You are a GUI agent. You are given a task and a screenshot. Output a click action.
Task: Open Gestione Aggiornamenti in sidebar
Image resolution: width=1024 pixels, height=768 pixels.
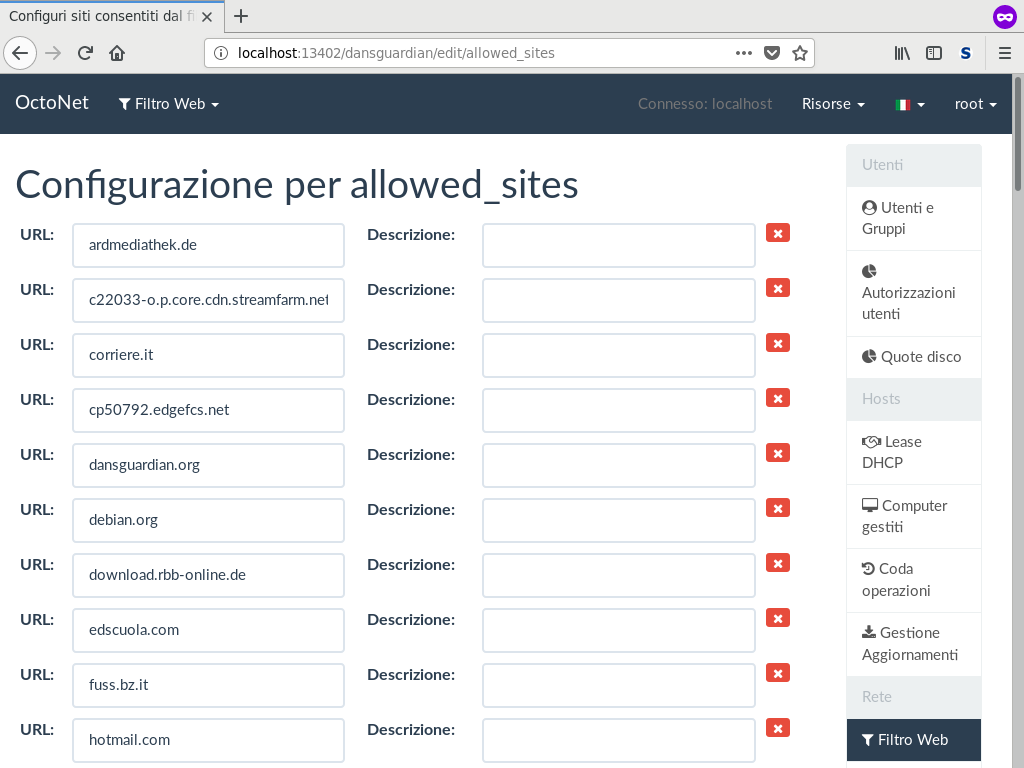point(914,644)
